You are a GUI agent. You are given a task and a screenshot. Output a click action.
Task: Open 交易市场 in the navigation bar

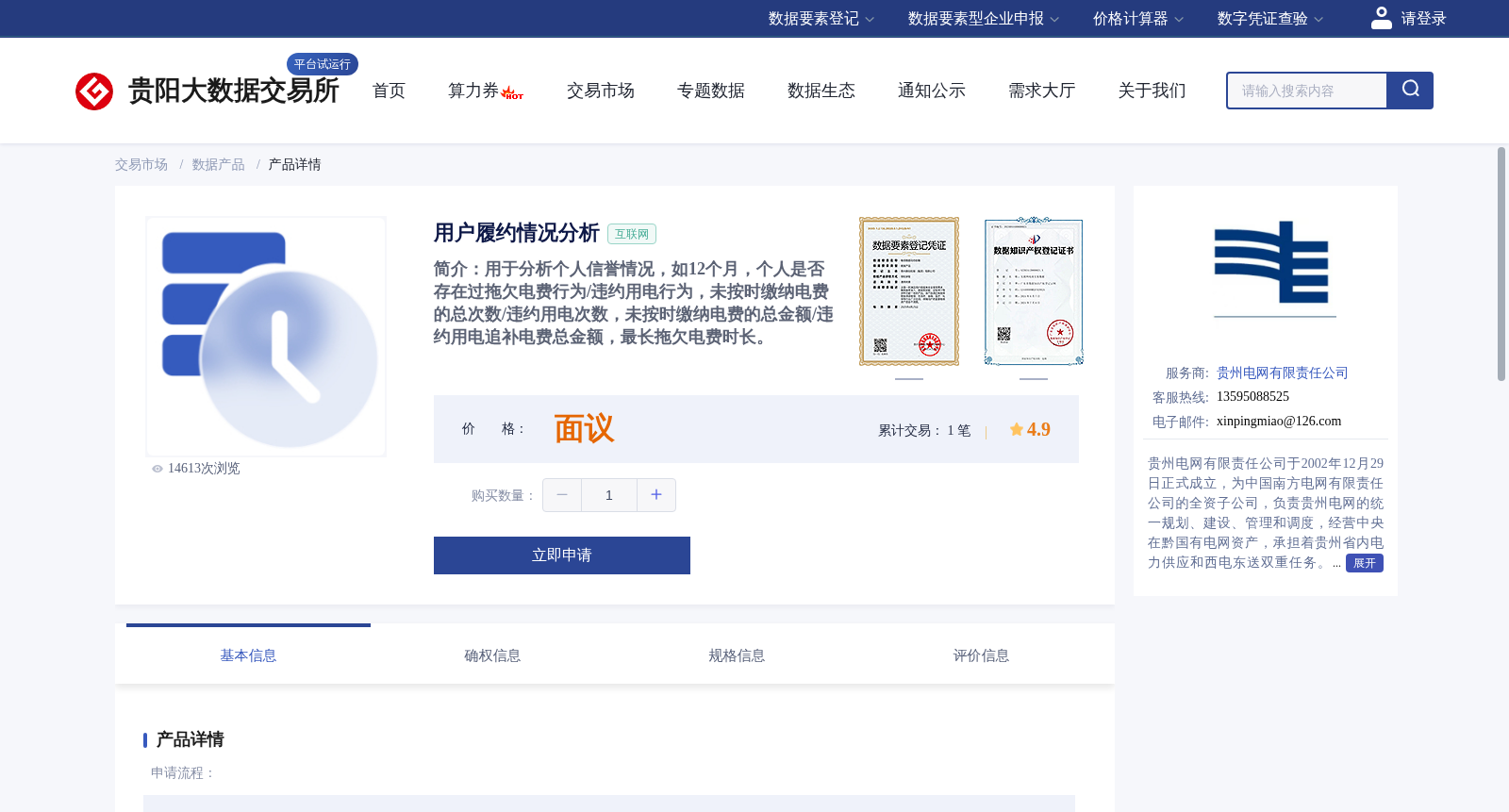tap(601, 91)
